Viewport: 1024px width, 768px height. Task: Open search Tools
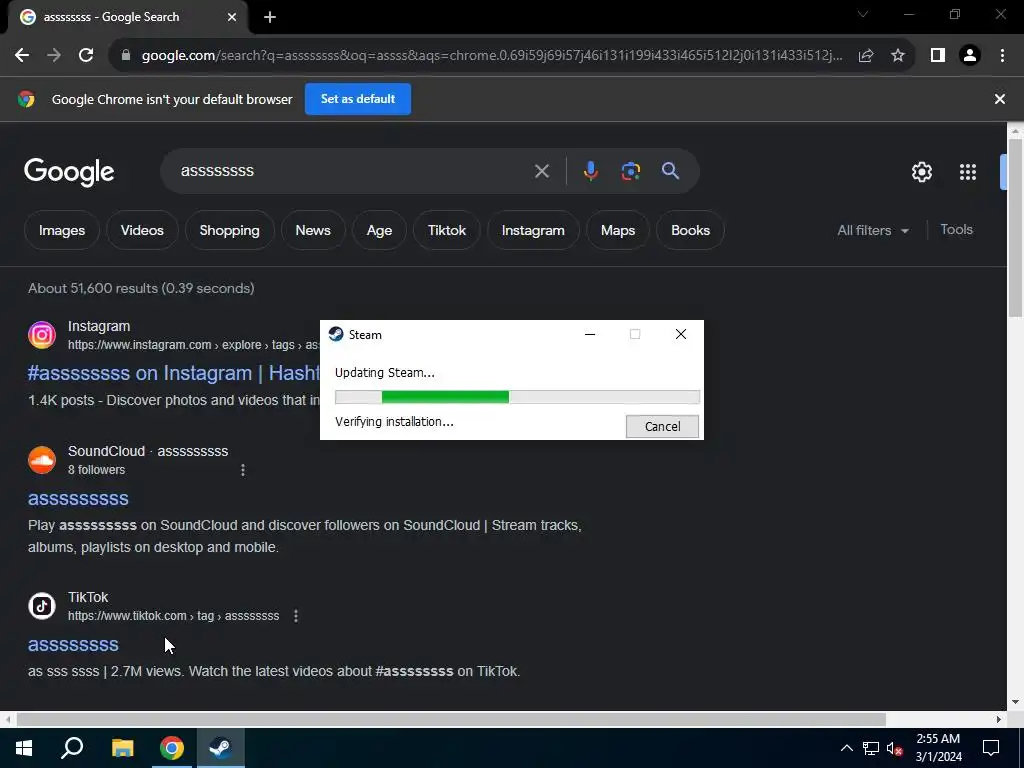[956, 230]
